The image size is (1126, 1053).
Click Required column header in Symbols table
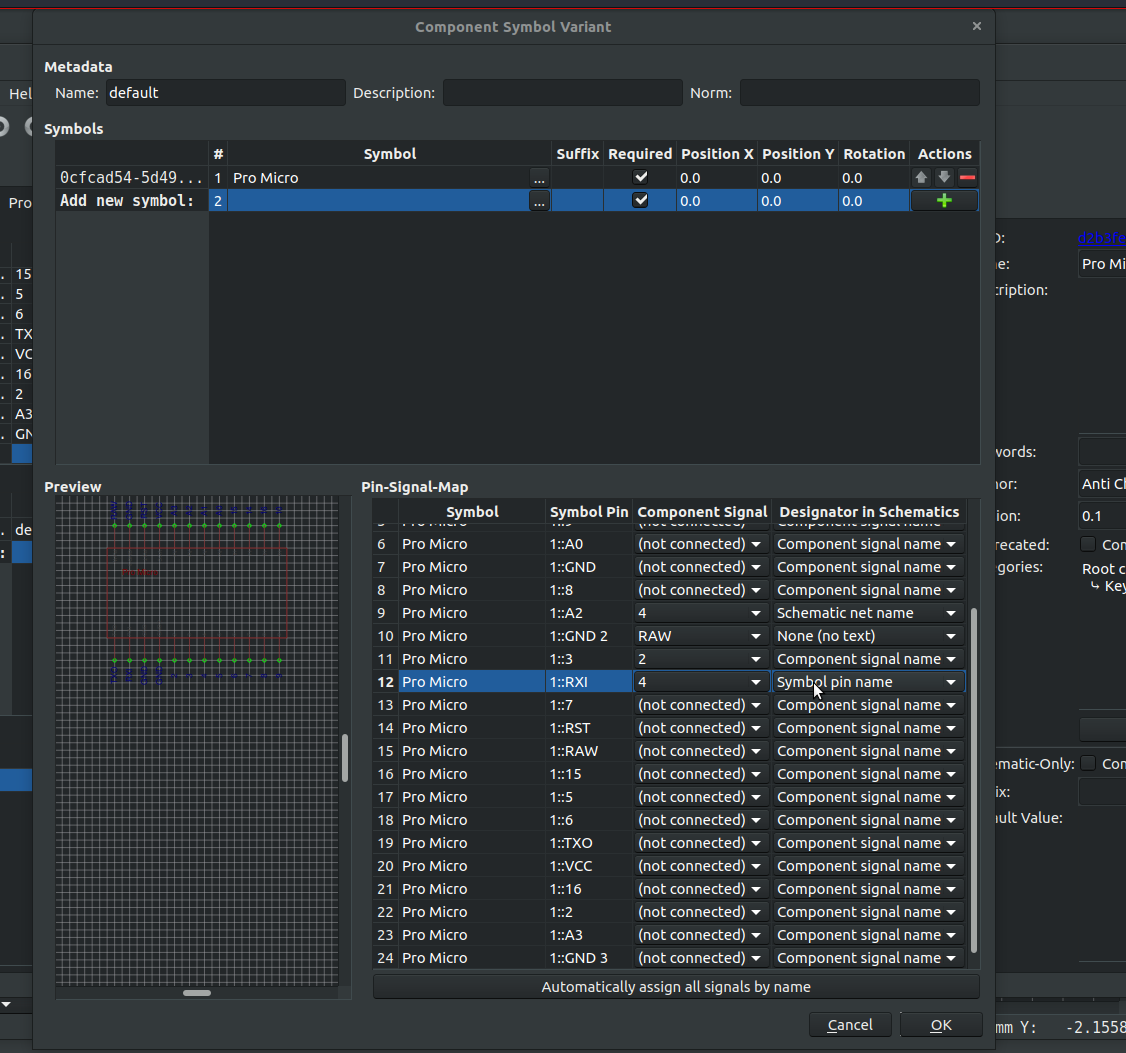[x=640, y=154]
